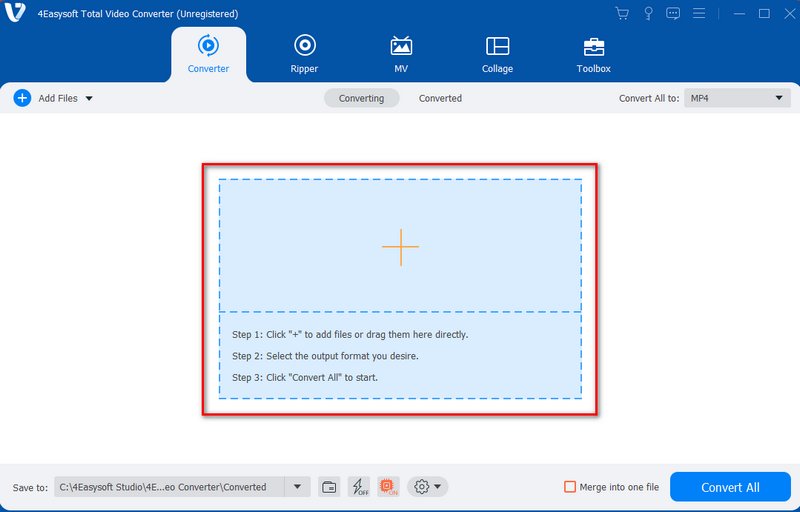Open the hamburger menu icon
Screen dimensions: 800x512
698,13
